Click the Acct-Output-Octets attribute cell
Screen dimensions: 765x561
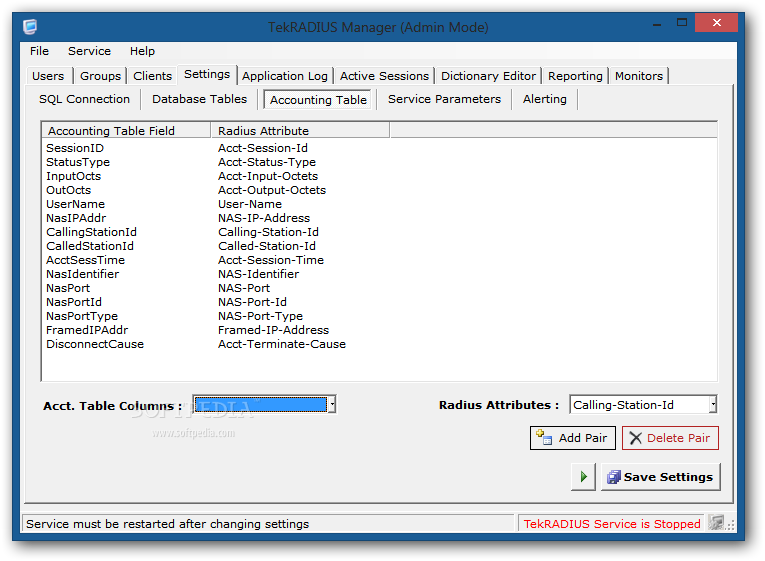point(272,190)
